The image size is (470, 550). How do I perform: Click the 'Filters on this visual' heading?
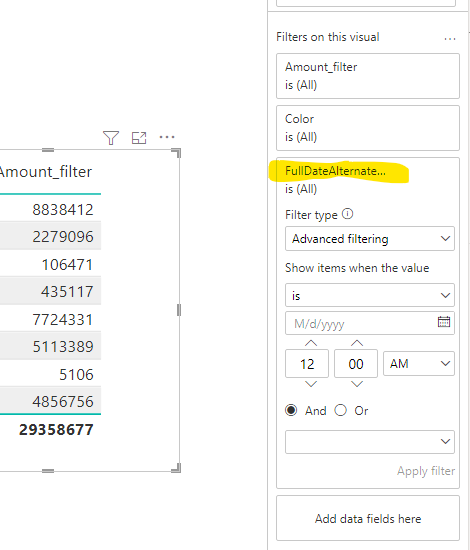pos(328,37)
